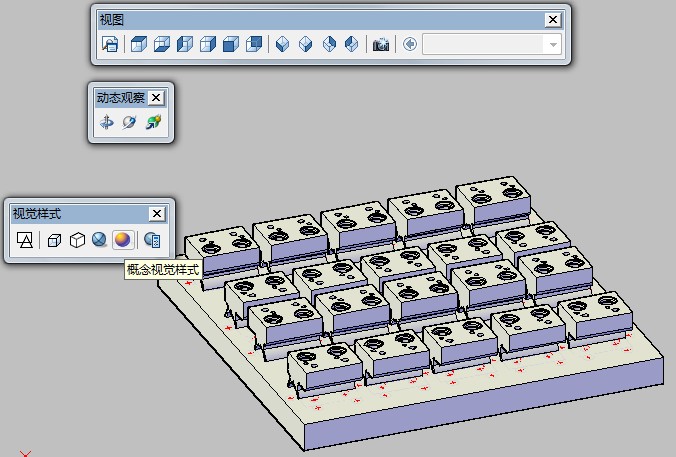Image resolution: width=676 pixels, height=457 pixels.
Task: Switch to Bottom view
Action: (x=162, y=44)
